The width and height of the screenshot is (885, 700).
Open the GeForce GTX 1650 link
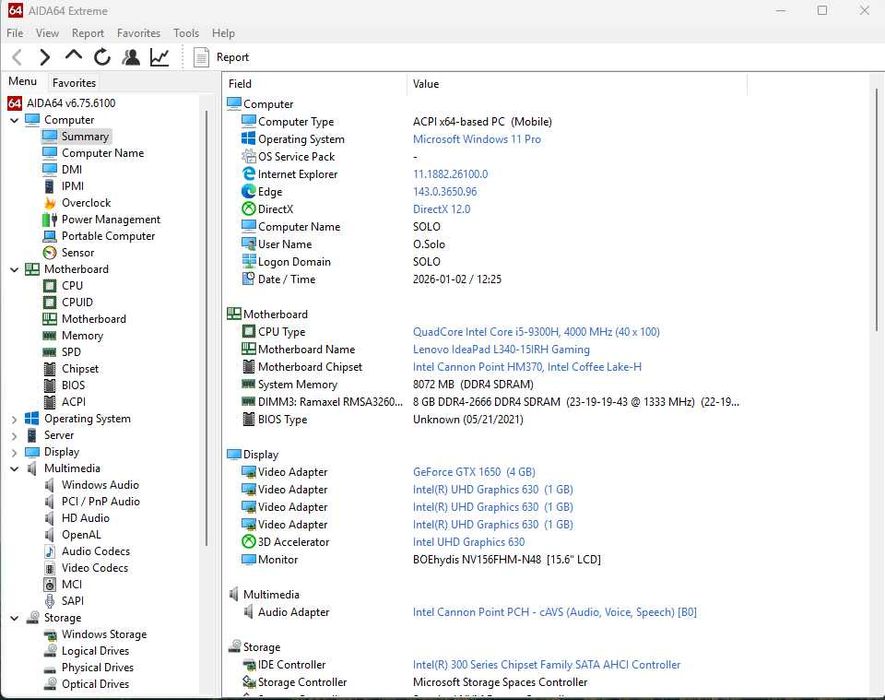[474, 472]
